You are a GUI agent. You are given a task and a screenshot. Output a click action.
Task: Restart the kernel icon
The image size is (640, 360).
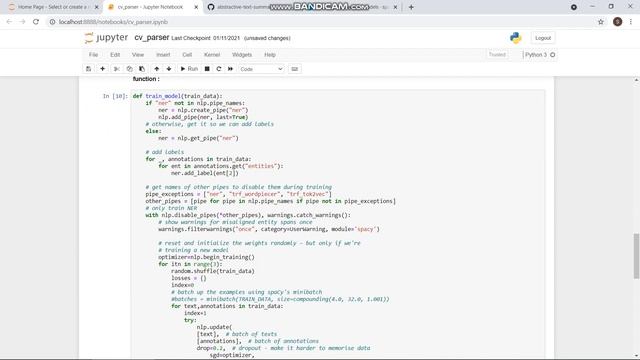[x=219, y=69]
